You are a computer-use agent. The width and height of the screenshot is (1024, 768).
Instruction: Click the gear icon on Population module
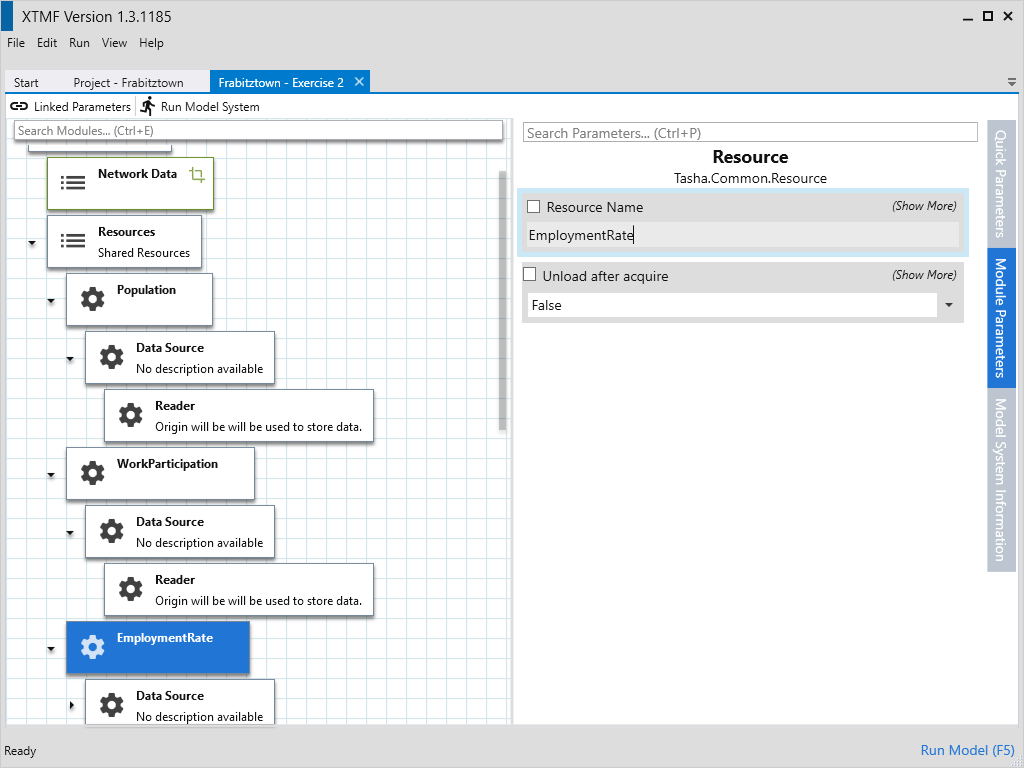click(92, 299)
